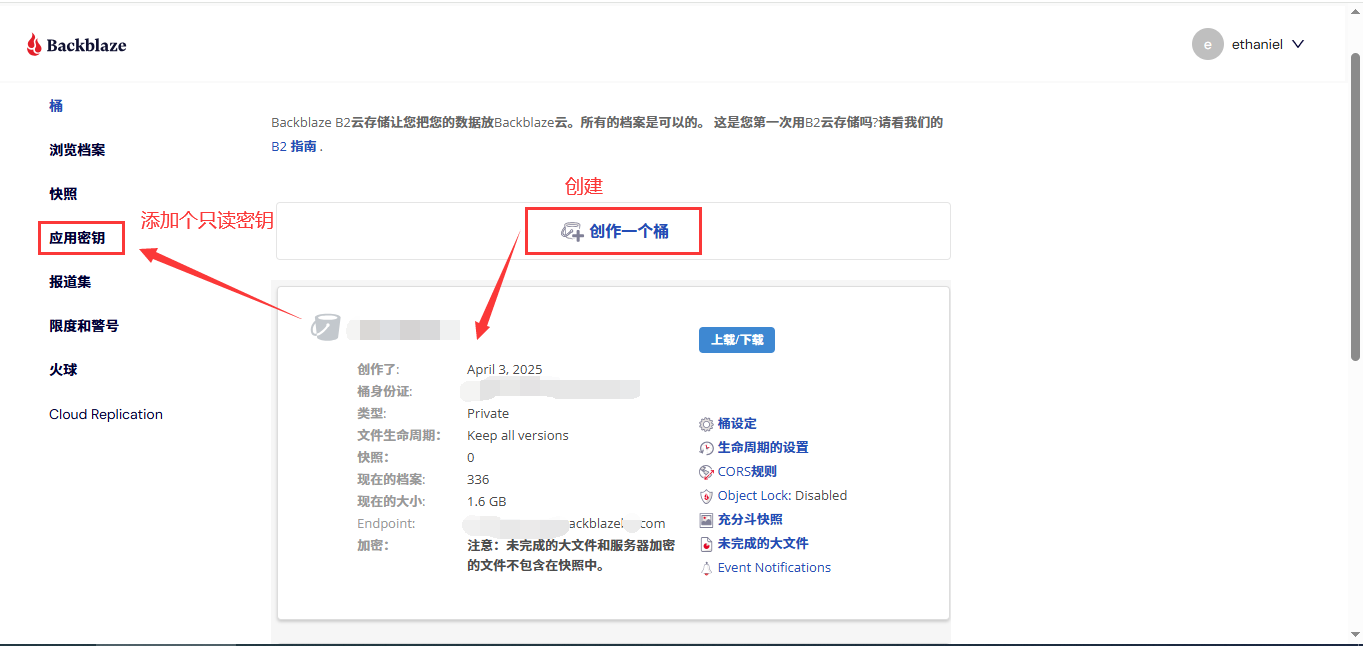
Task: Click the snapshot picture icon
Action: (x=706, y=520)
